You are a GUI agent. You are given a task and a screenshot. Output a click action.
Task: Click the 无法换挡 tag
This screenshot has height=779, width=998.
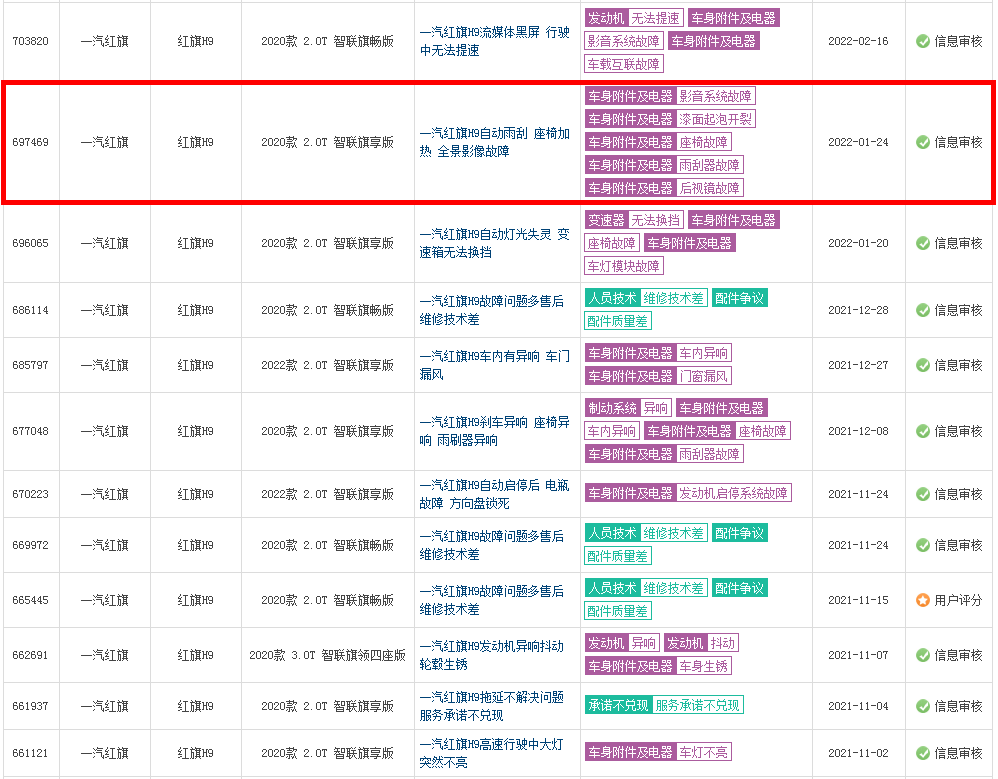tap(656, 220)
